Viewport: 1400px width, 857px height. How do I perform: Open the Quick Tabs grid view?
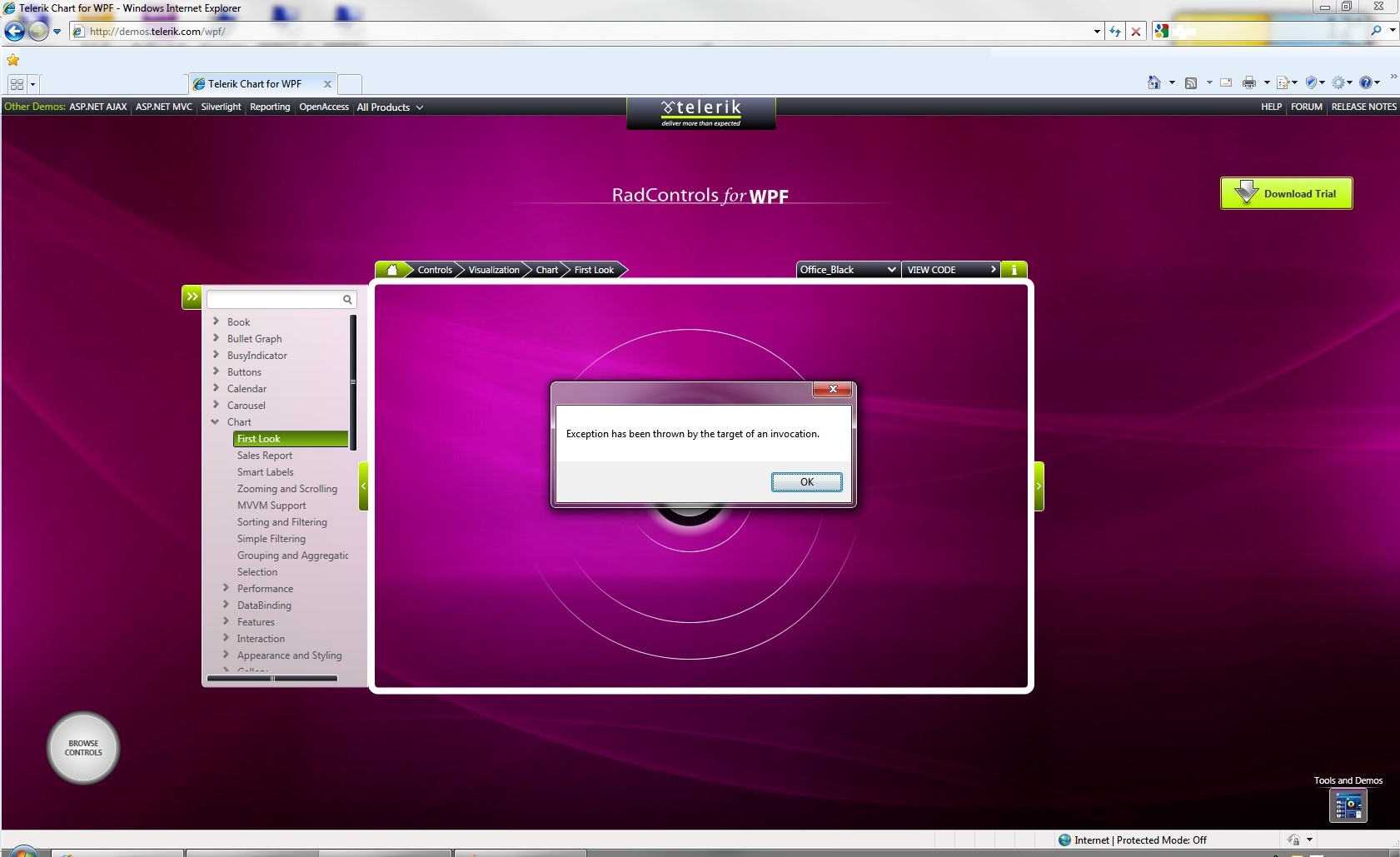click(17, 84)
